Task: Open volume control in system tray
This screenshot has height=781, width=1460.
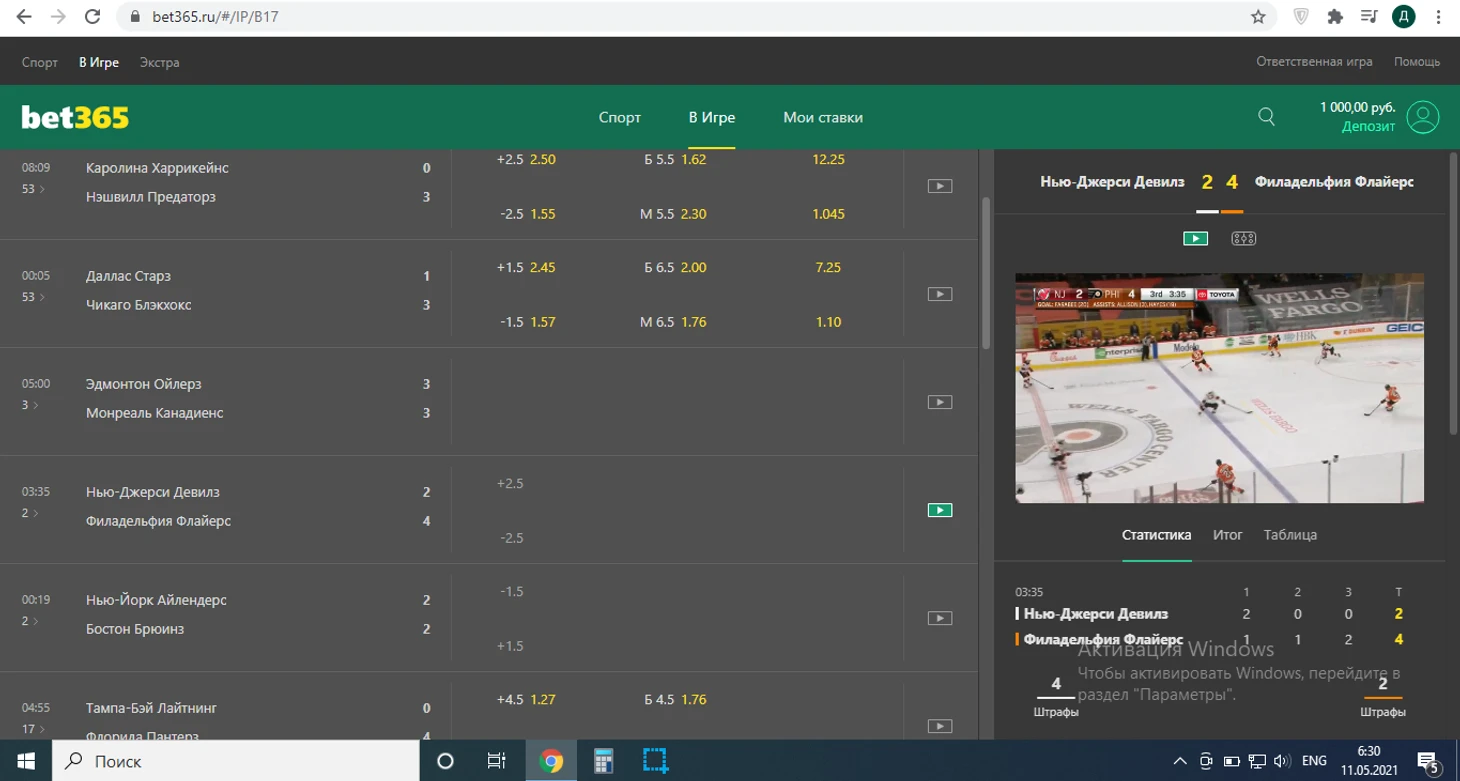Action: (x=1281, y=762)
